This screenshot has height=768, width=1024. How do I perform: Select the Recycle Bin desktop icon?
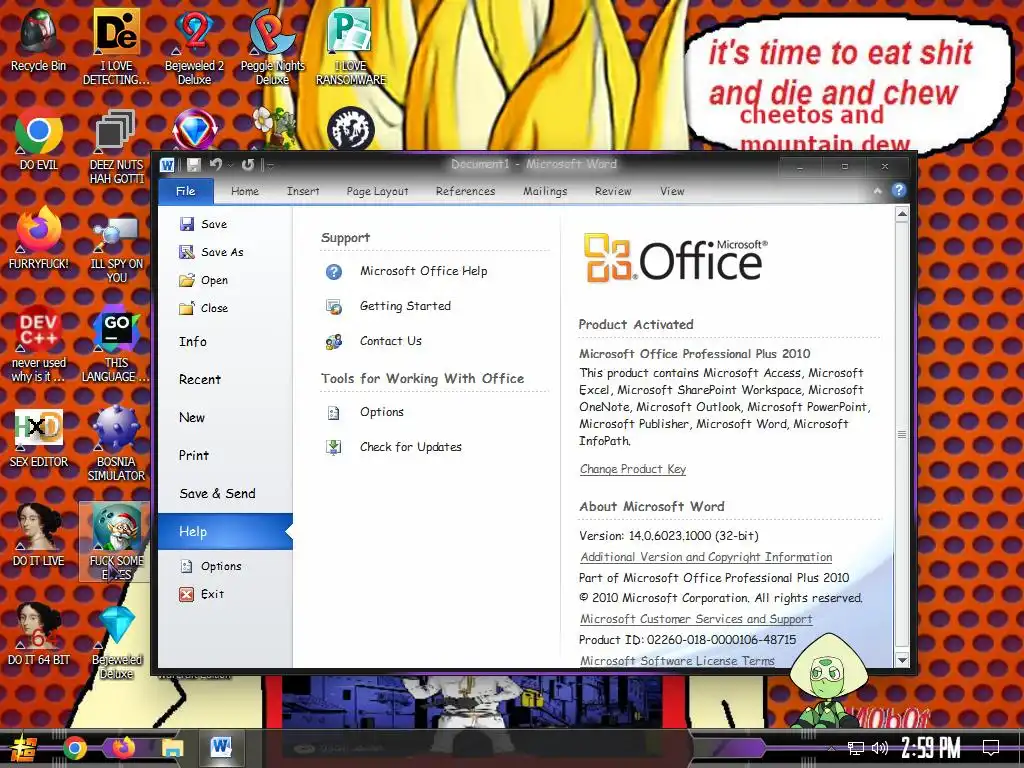[x=39, y=40]
